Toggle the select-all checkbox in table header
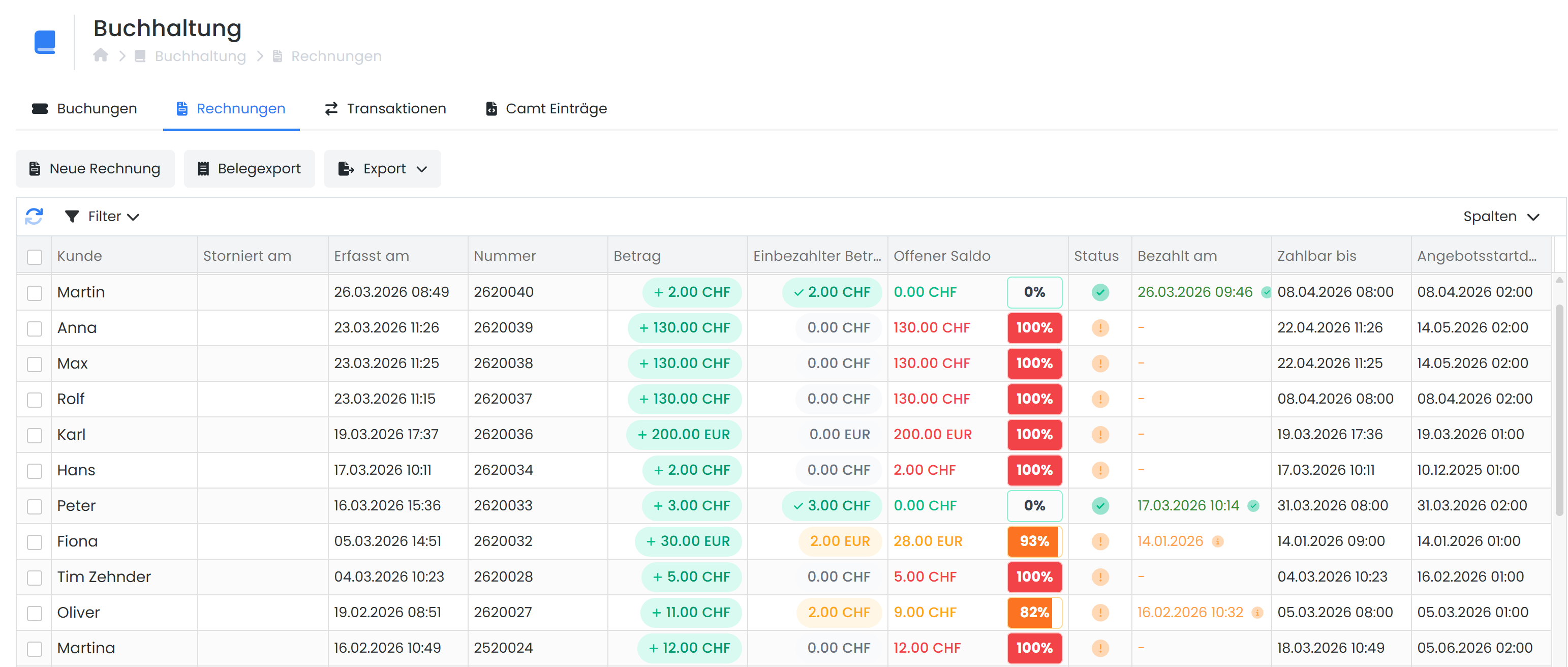1568x667 pixels. tap(35, 256)
